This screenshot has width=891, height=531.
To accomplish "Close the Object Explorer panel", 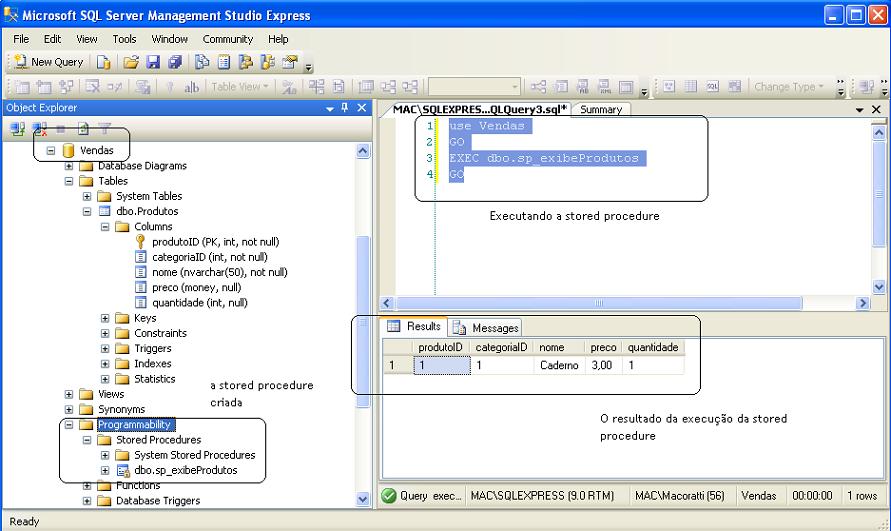I will [361, 107].
